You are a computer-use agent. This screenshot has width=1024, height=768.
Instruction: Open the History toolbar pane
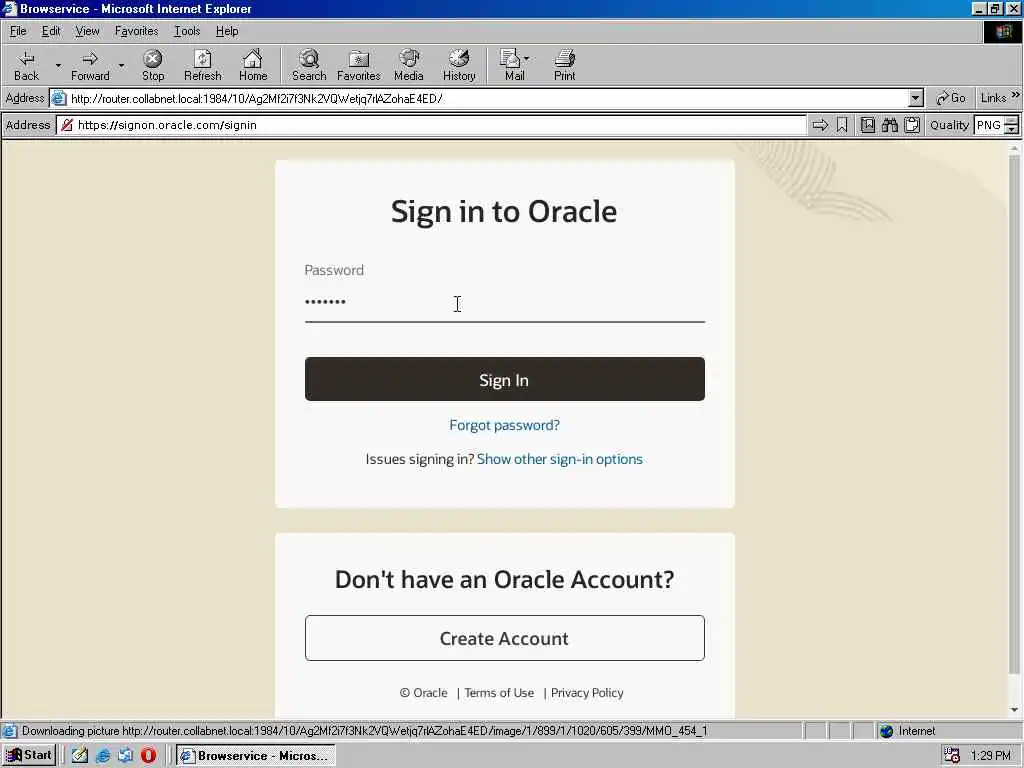pos(459,65)
